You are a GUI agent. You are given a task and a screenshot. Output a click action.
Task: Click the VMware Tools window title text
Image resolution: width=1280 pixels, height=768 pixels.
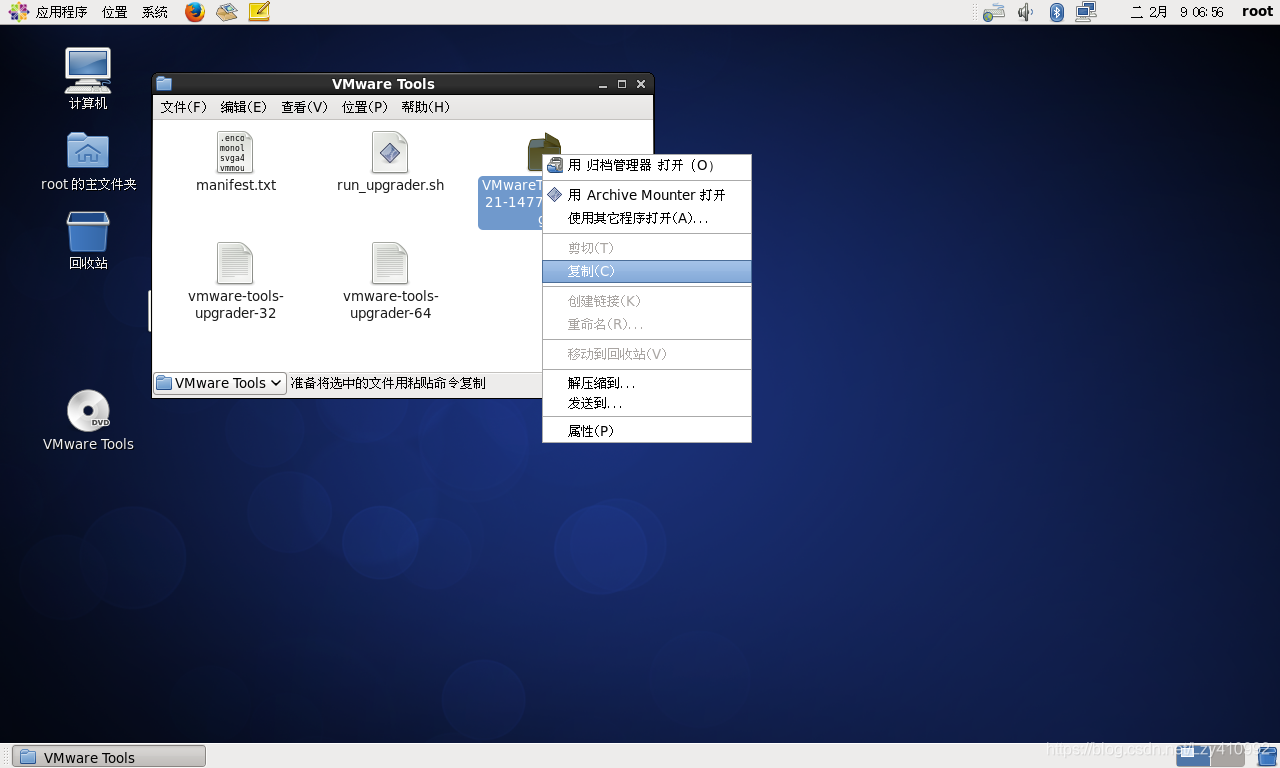(x=383, y=84)
